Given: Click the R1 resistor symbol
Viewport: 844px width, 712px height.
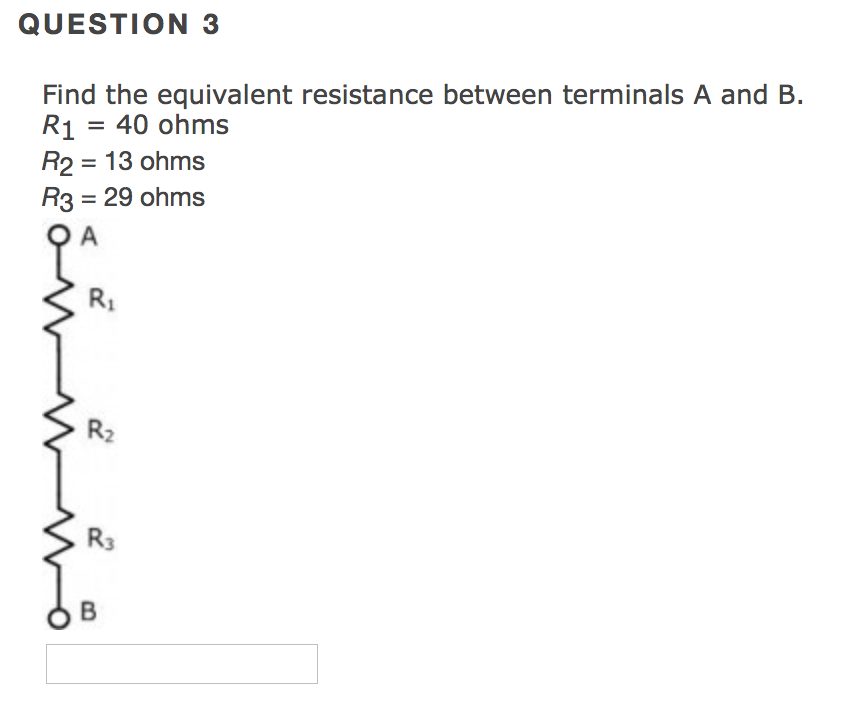Looking at the screenshot, I should (60, 305).
